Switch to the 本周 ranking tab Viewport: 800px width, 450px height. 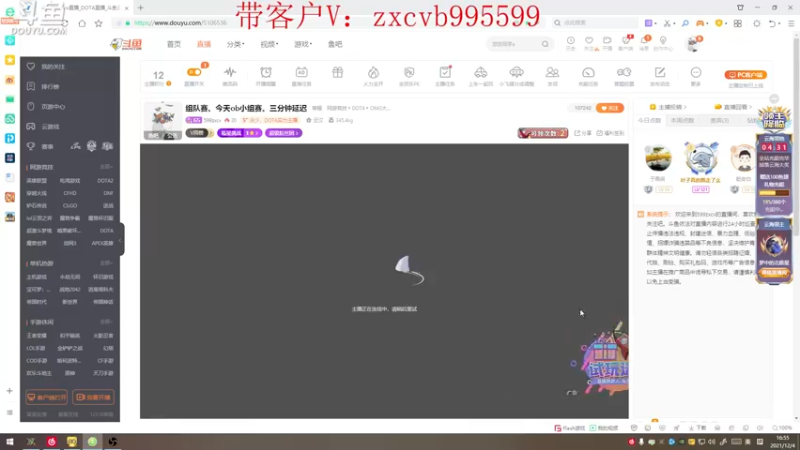pyautogui.click(x=682, y=120)
